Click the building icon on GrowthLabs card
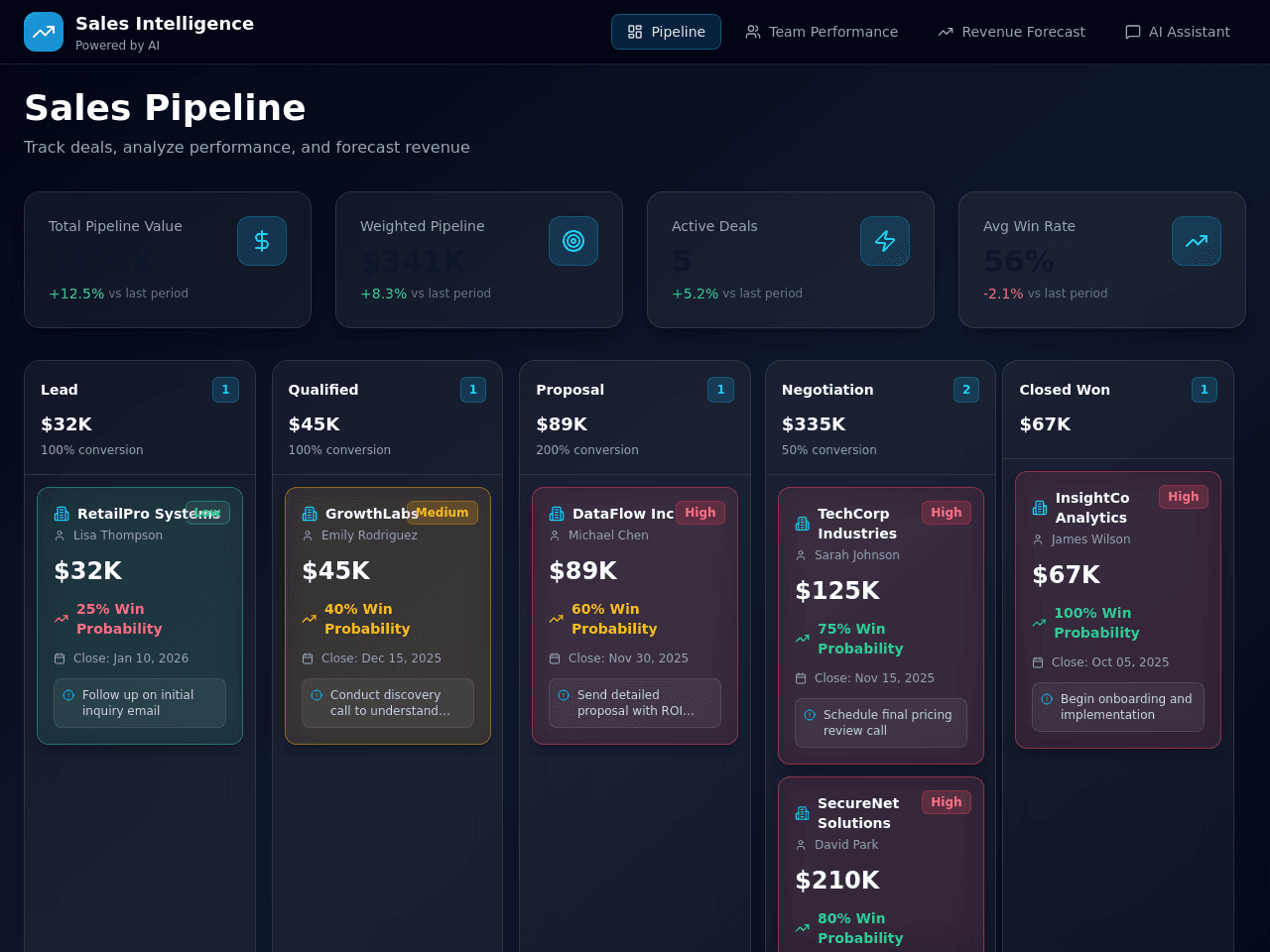1270x952 pixels. click(310, 514)
